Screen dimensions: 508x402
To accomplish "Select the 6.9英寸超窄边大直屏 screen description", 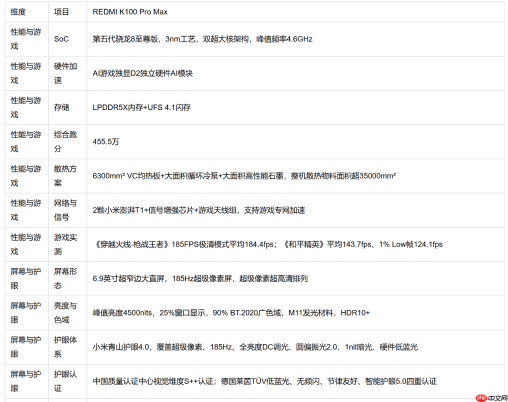I will point(200,278).
